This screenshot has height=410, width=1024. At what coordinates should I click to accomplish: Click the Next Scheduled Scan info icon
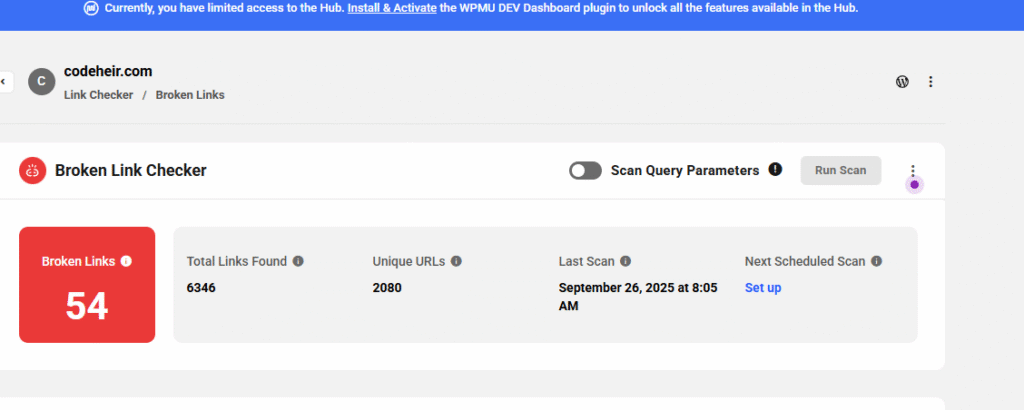tap(876, 261)
